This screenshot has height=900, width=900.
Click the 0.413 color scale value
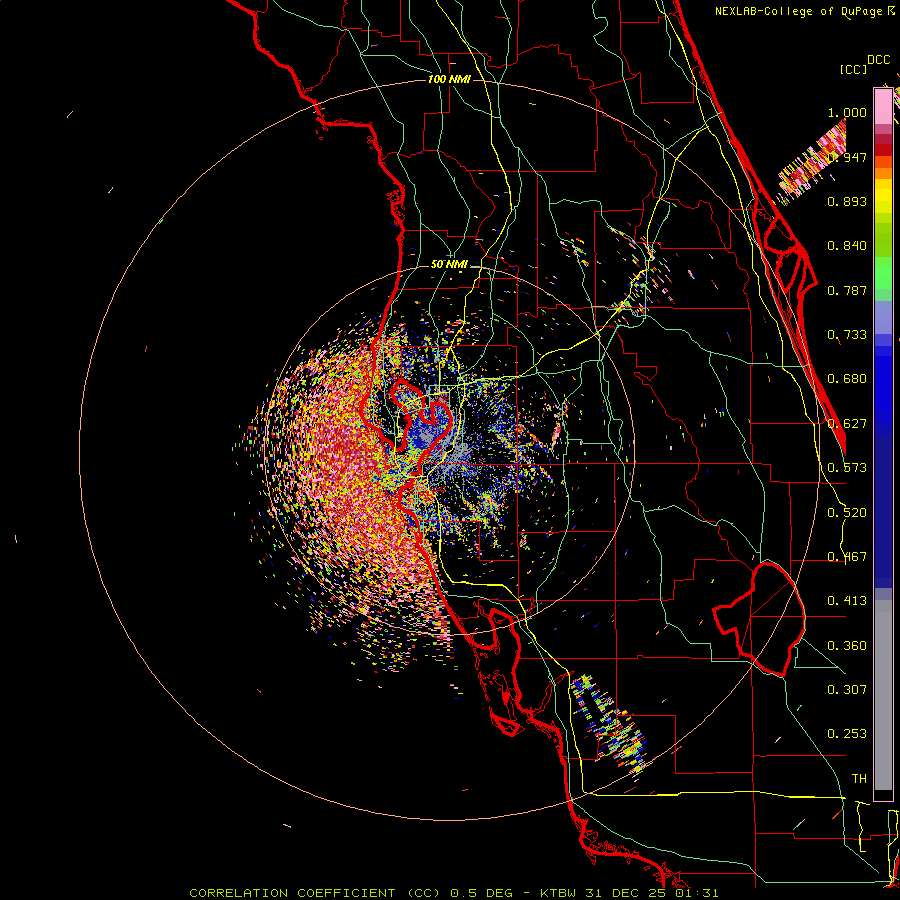click(847, 601)
